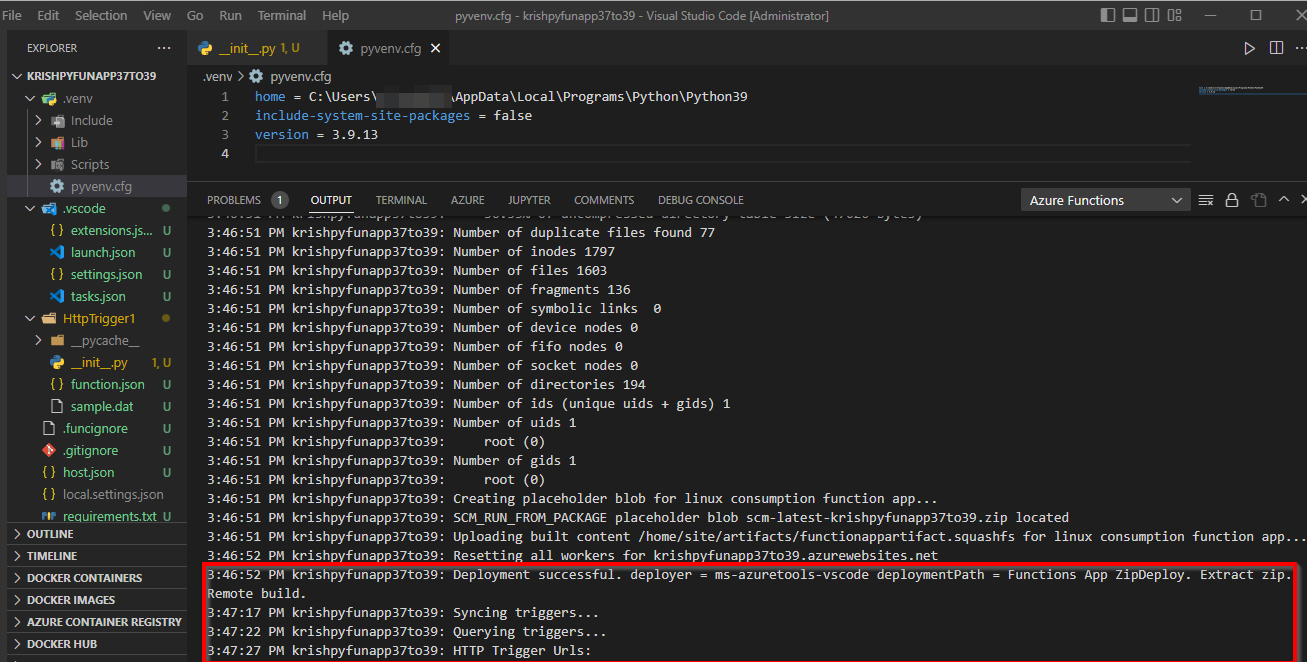
Task: Open Azure Functions output channel dropdown
Action: point(1105,200)
